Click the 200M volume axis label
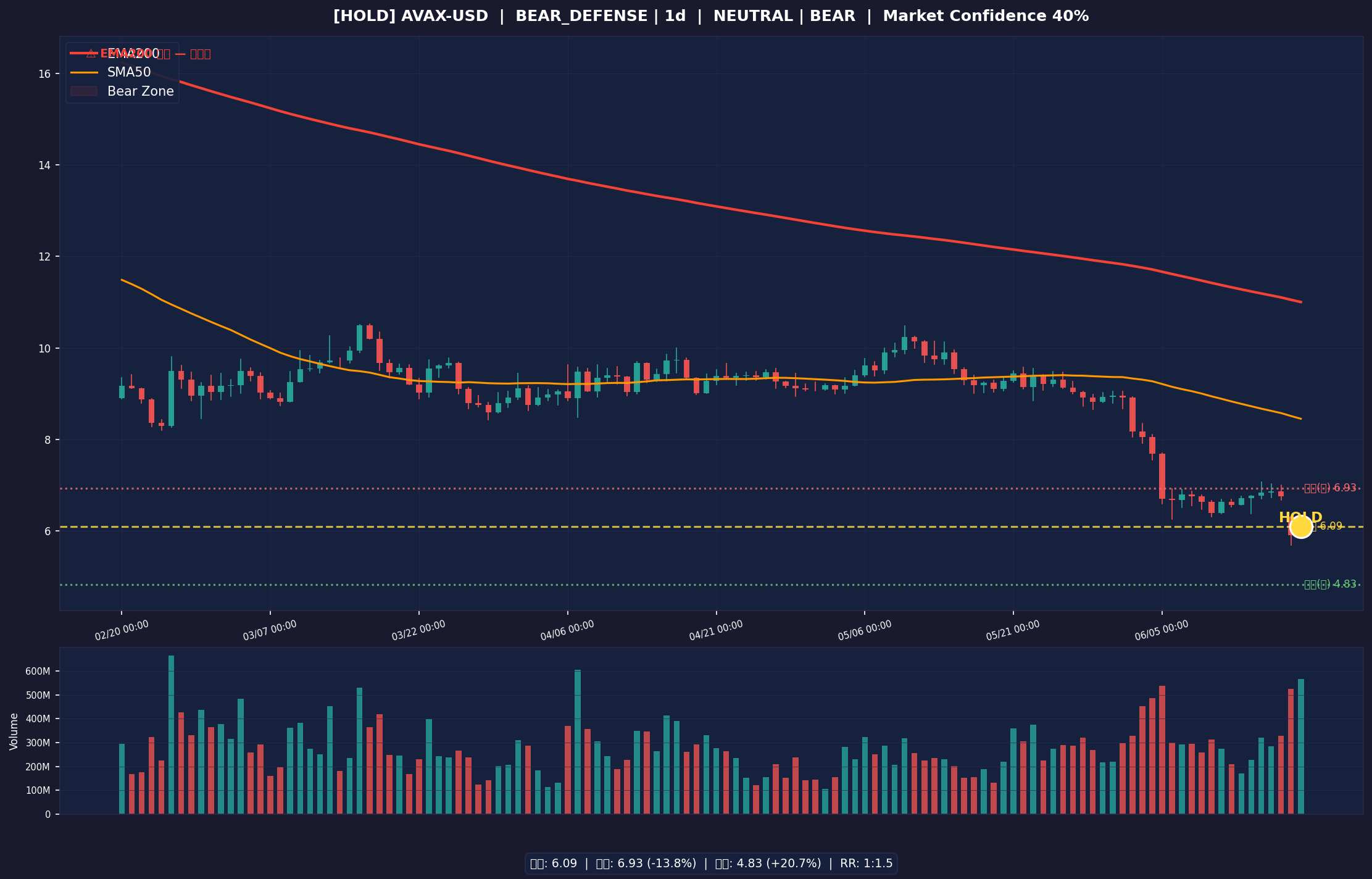The width and height of the screenshot is (1372, 879). pos(39,767)
